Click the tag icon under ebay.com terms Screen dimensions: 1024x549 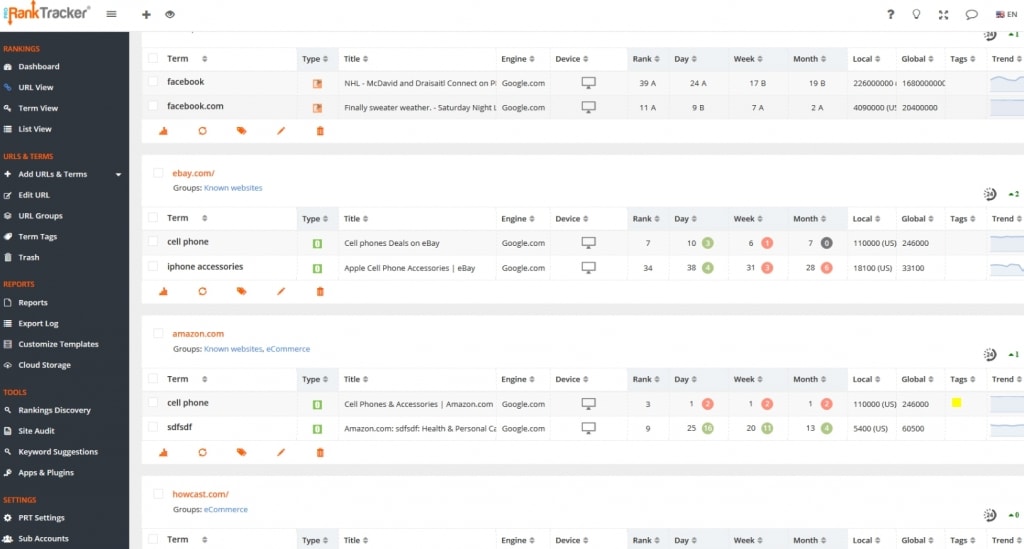[242, 291]
